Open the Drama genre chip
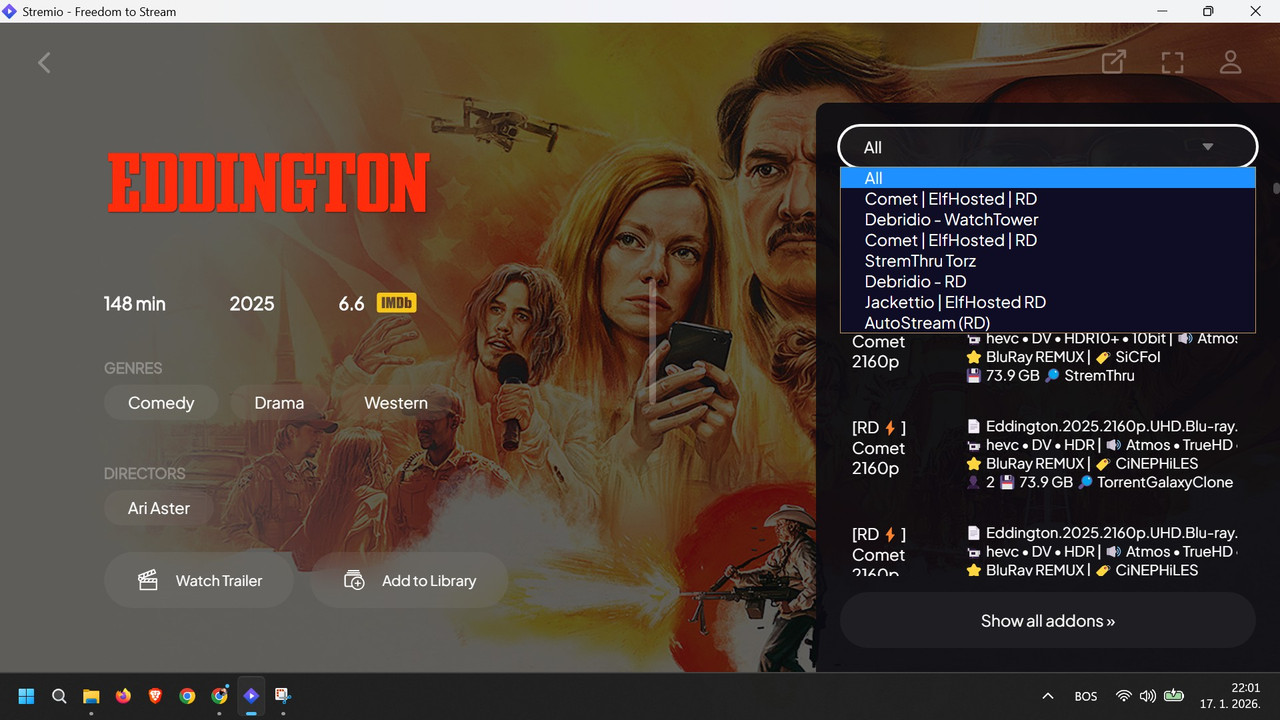The height and width of the screenshot is (720, 1280). (279, 403)
